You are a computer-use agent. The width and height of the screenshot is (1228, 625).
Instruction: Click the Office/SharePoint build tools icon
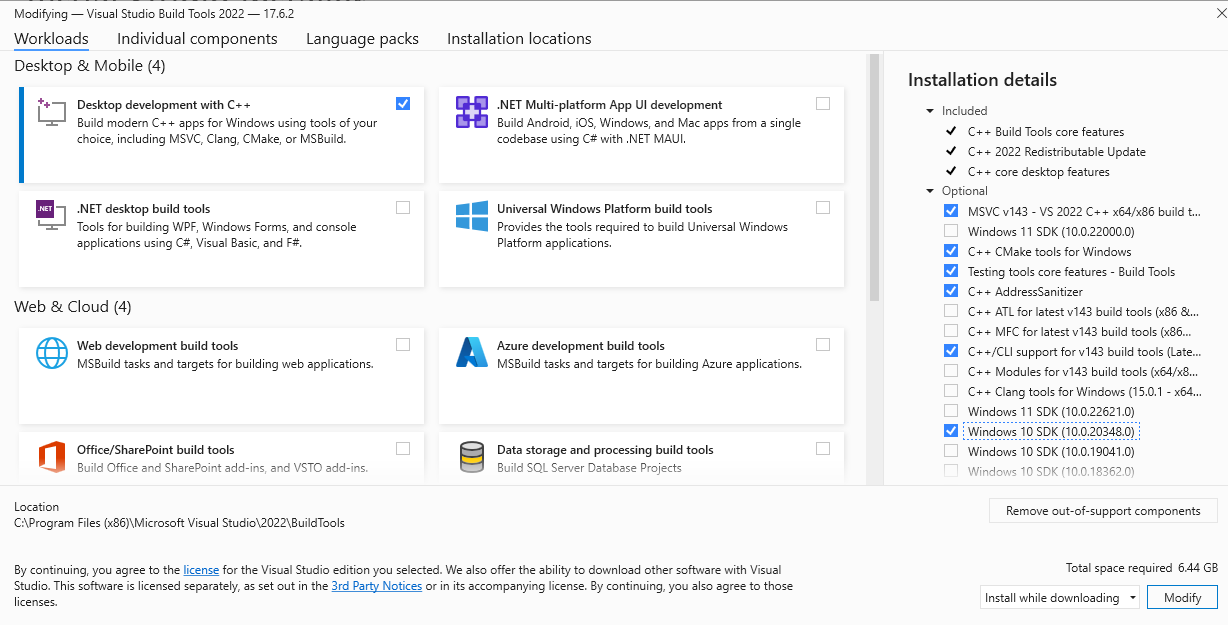(x=51, y=457)
